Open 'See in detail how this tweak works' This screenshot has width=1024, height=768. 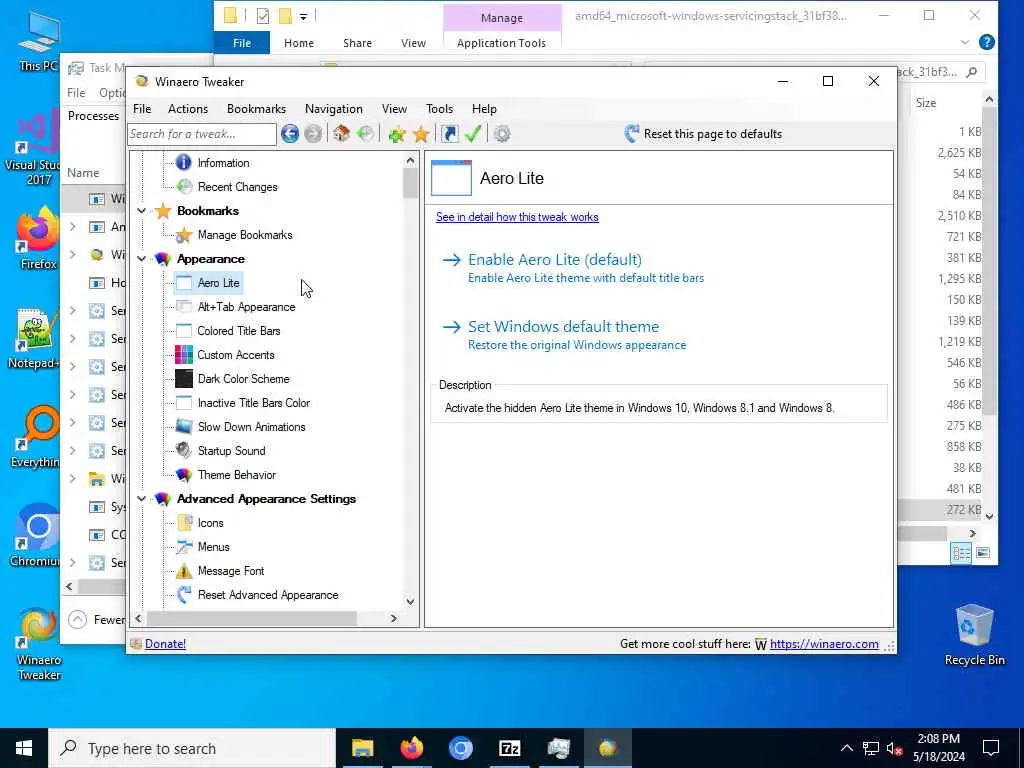pyautogui.click(x=517, y=217)
